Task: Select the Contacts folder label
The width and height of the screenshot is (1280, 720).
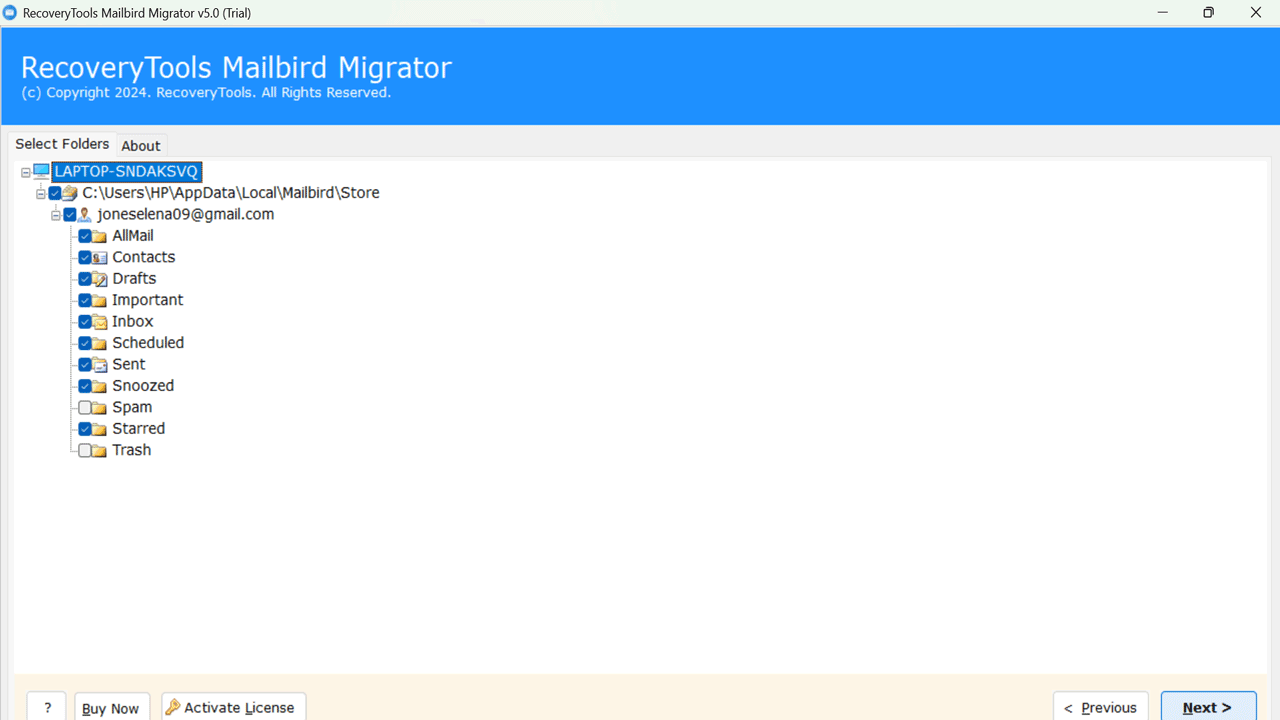Action: (x=144, y=258)
